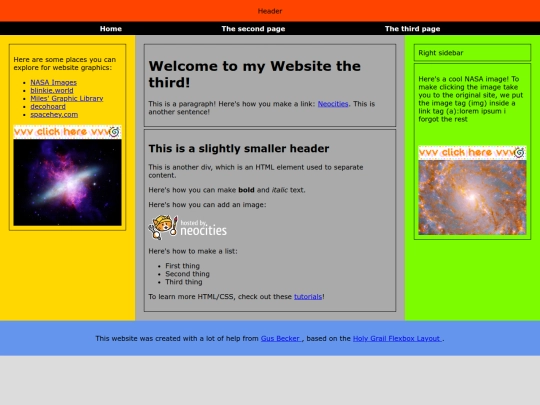540x405 pixels.
Task: Select the Welcome to my Website heading
Action: [x=255, y=74]
